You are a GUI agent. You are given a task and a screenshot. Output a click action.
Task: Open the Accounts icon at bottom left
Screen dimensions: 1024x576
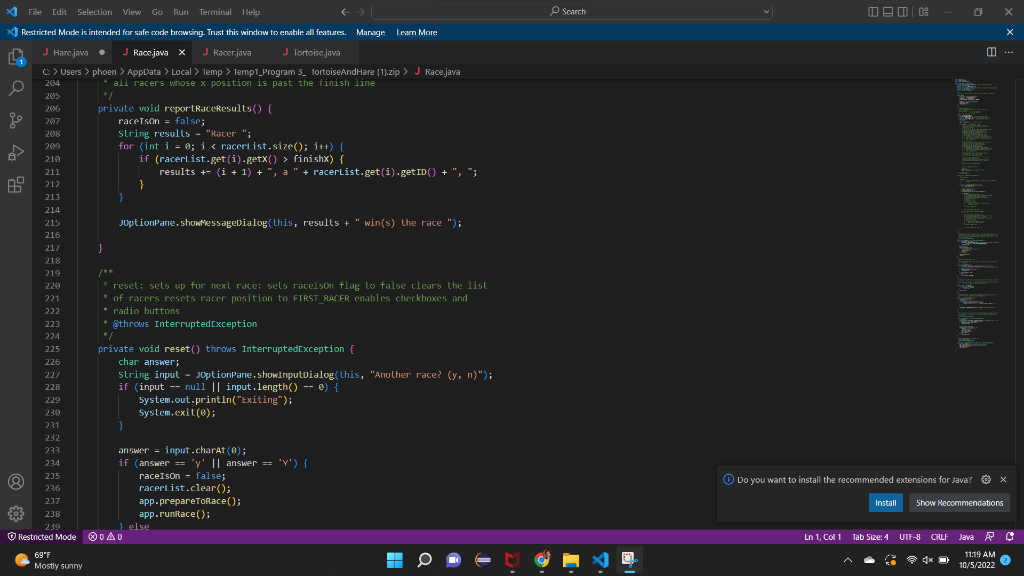15,481
